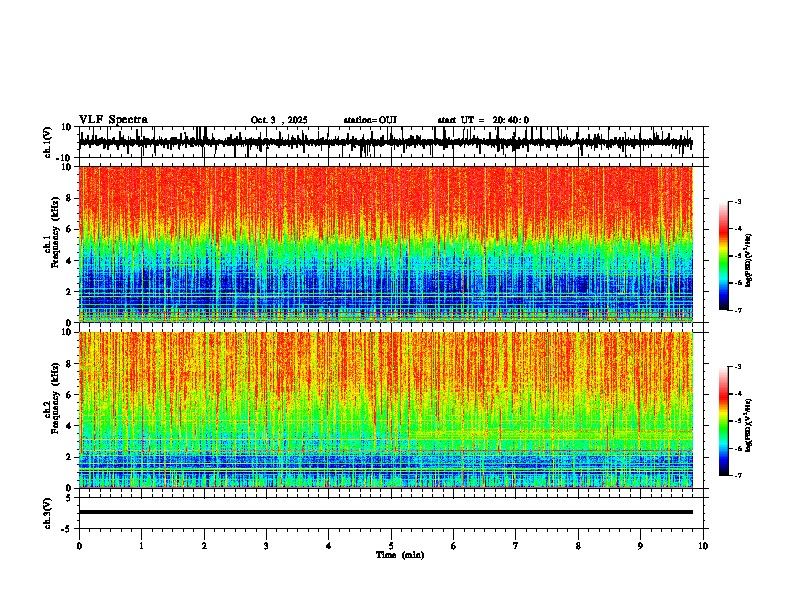The height and width of the screenshot is (612, 792).
Task: Click time axis tick label "5"
Action: (391, 546)
